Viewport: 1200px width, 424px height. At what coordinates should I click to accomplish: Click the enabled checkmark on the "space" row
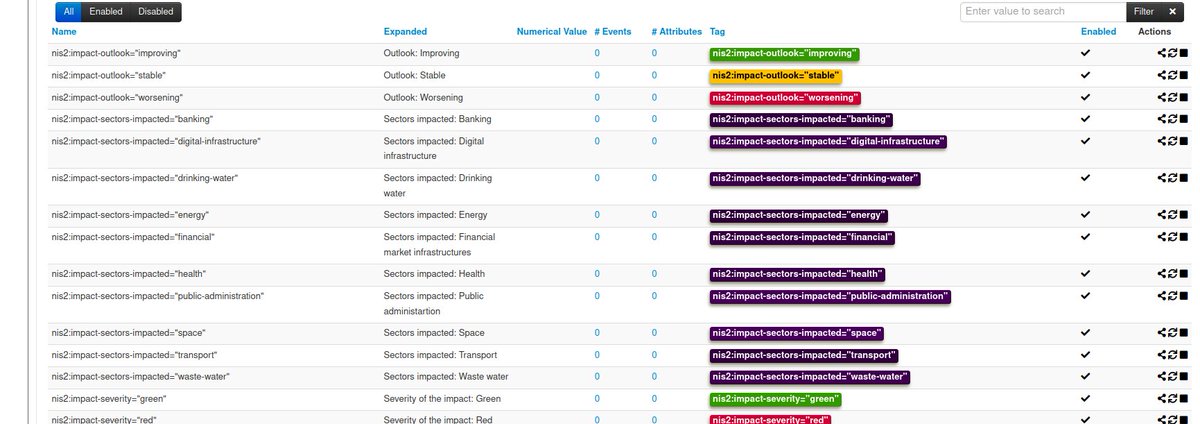(1086, 332)
